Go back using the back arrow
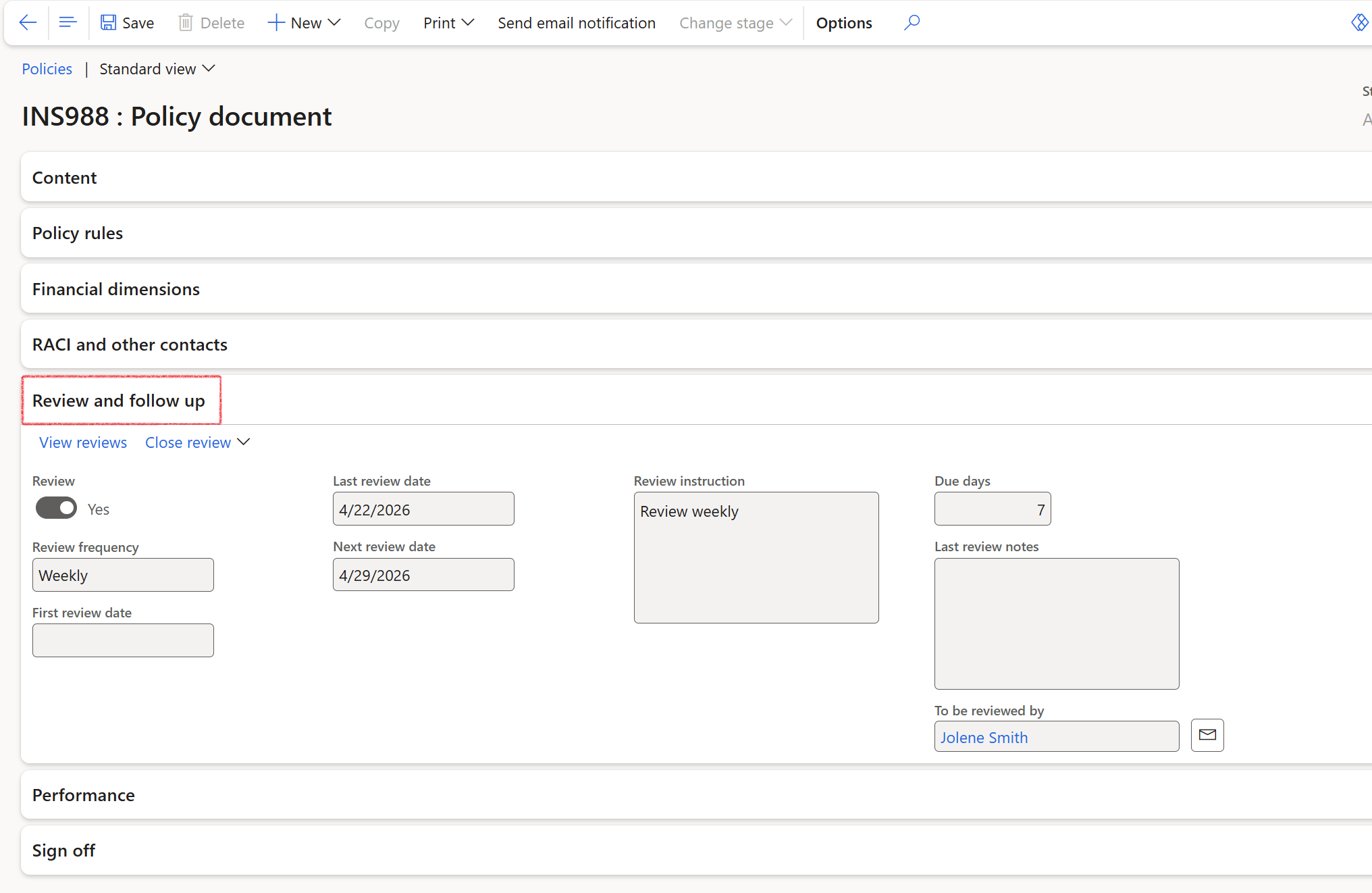 [28, 23]
